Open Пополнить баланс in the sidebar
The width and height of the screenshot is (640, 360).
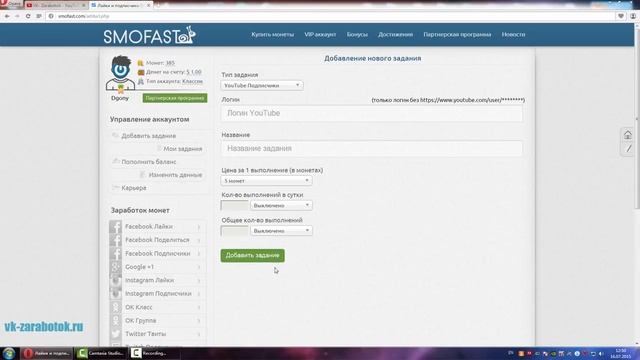(149, 162)
